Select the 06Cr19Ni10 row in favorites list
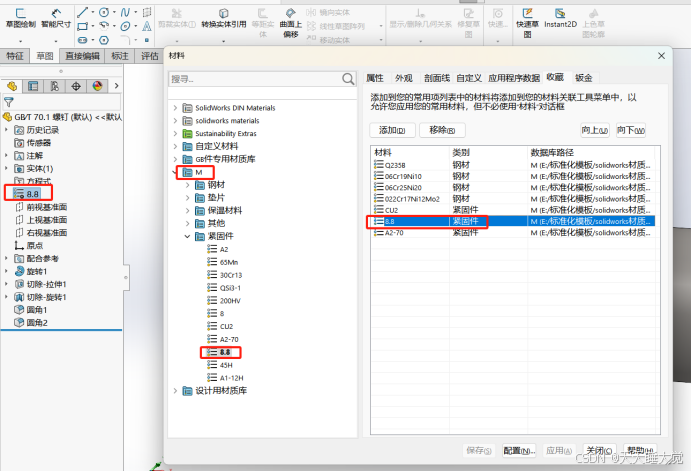 pos(512,176)
